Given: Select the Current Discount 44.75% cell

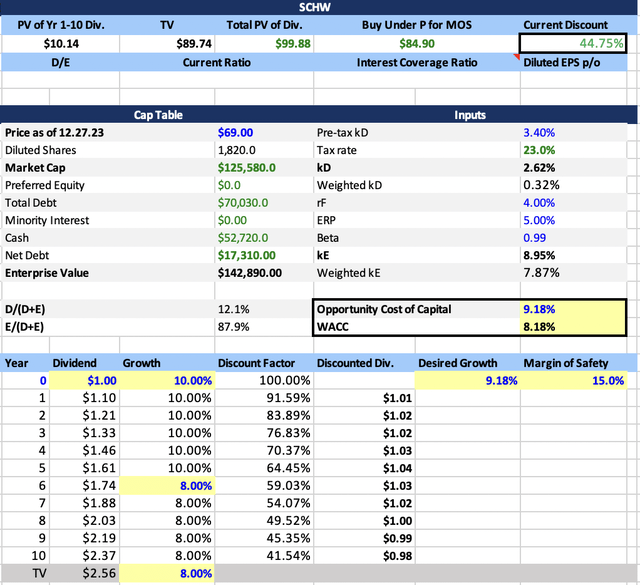Looking at the screenshot, I should [x=573, y=43].
